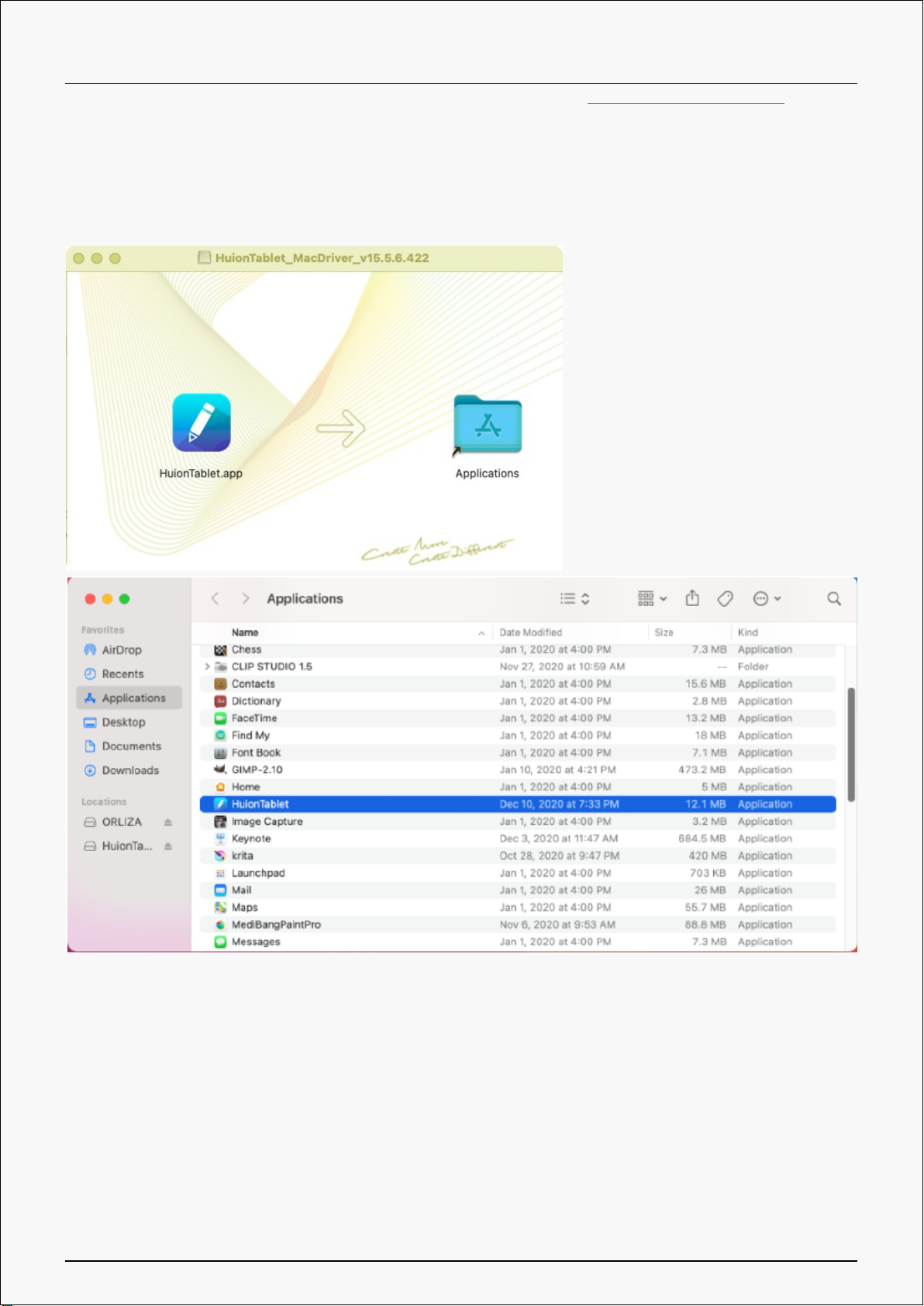Image resolution: width=924 pixels, height=1306 pixels.
Task: Select the Dictionary application row
Action: click(518, 701)
